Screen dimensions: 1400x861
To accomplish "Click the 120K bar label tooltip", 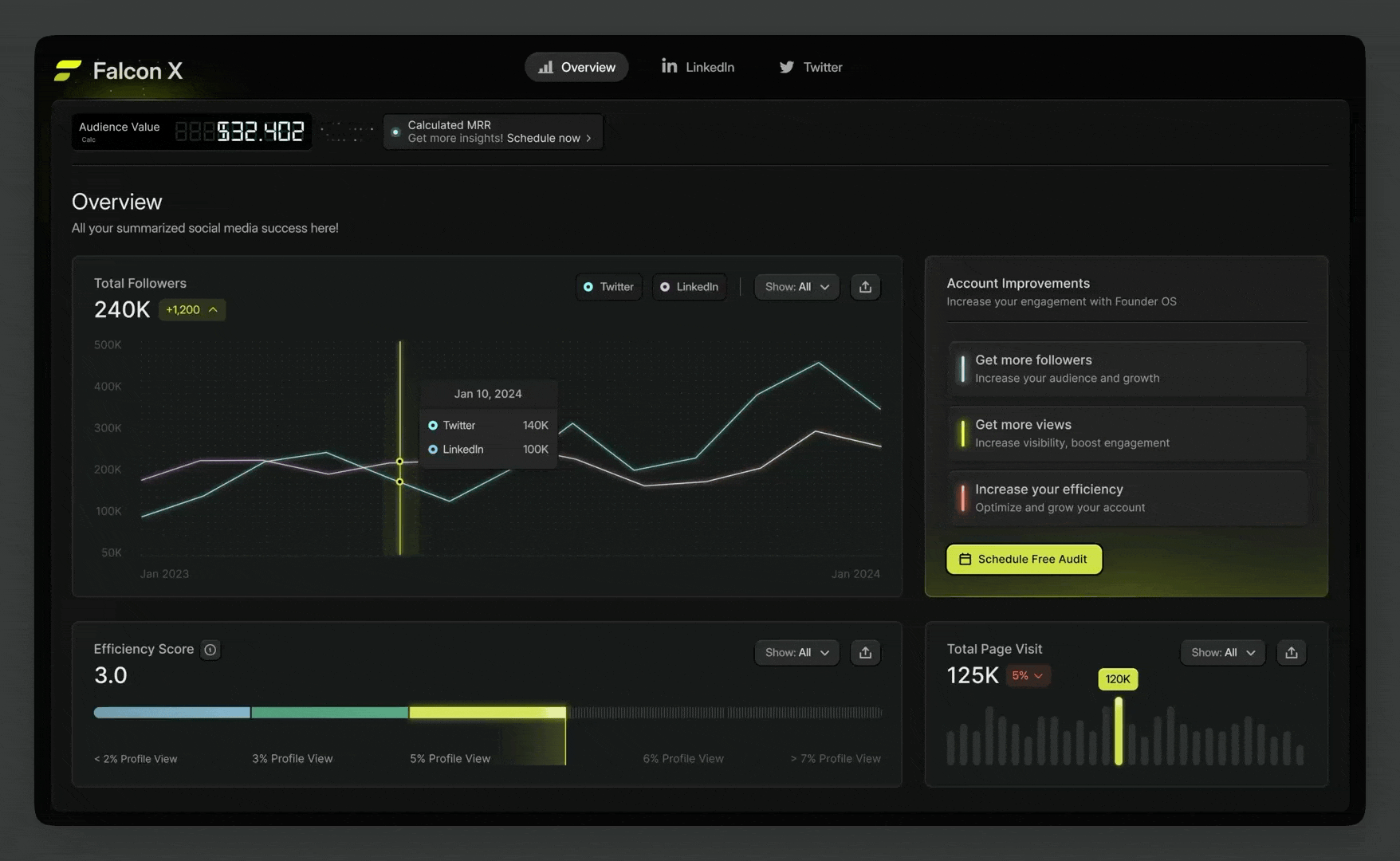I will point(1118,679).
